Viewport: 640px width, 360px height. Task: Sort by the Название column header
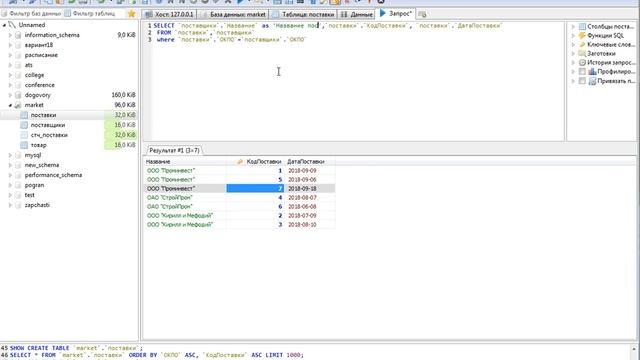click(x=185, y=162)
